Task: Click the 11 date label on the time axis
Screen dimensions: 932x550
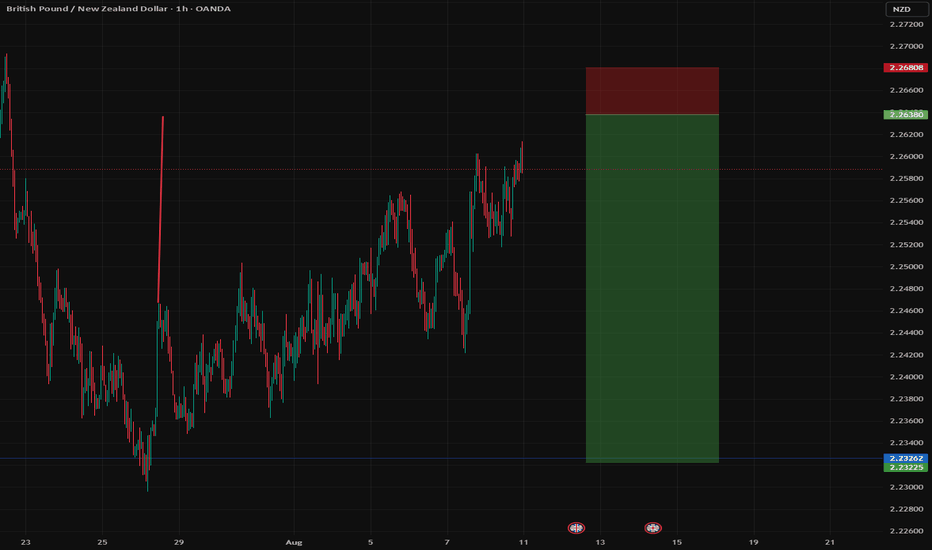Action: 523,542
